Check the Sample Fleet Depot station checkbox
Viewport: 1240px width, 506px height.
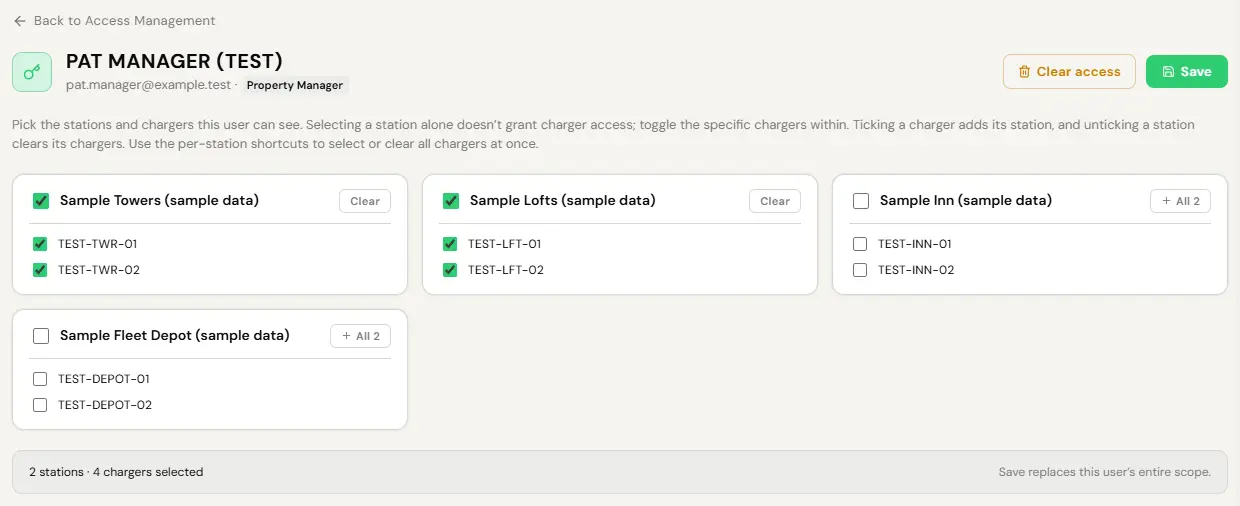click(41, 336)
